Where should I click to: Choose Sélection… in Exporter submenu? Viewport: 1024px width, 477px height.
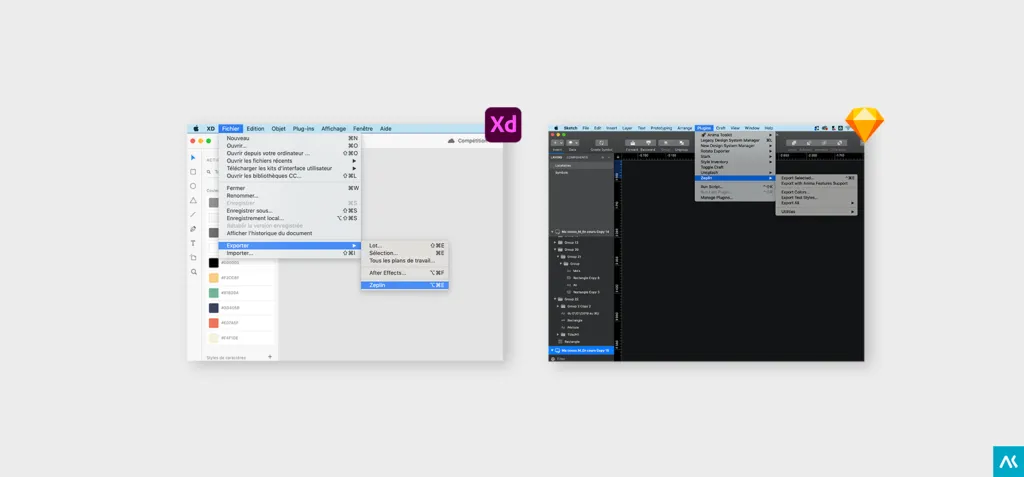405,253
